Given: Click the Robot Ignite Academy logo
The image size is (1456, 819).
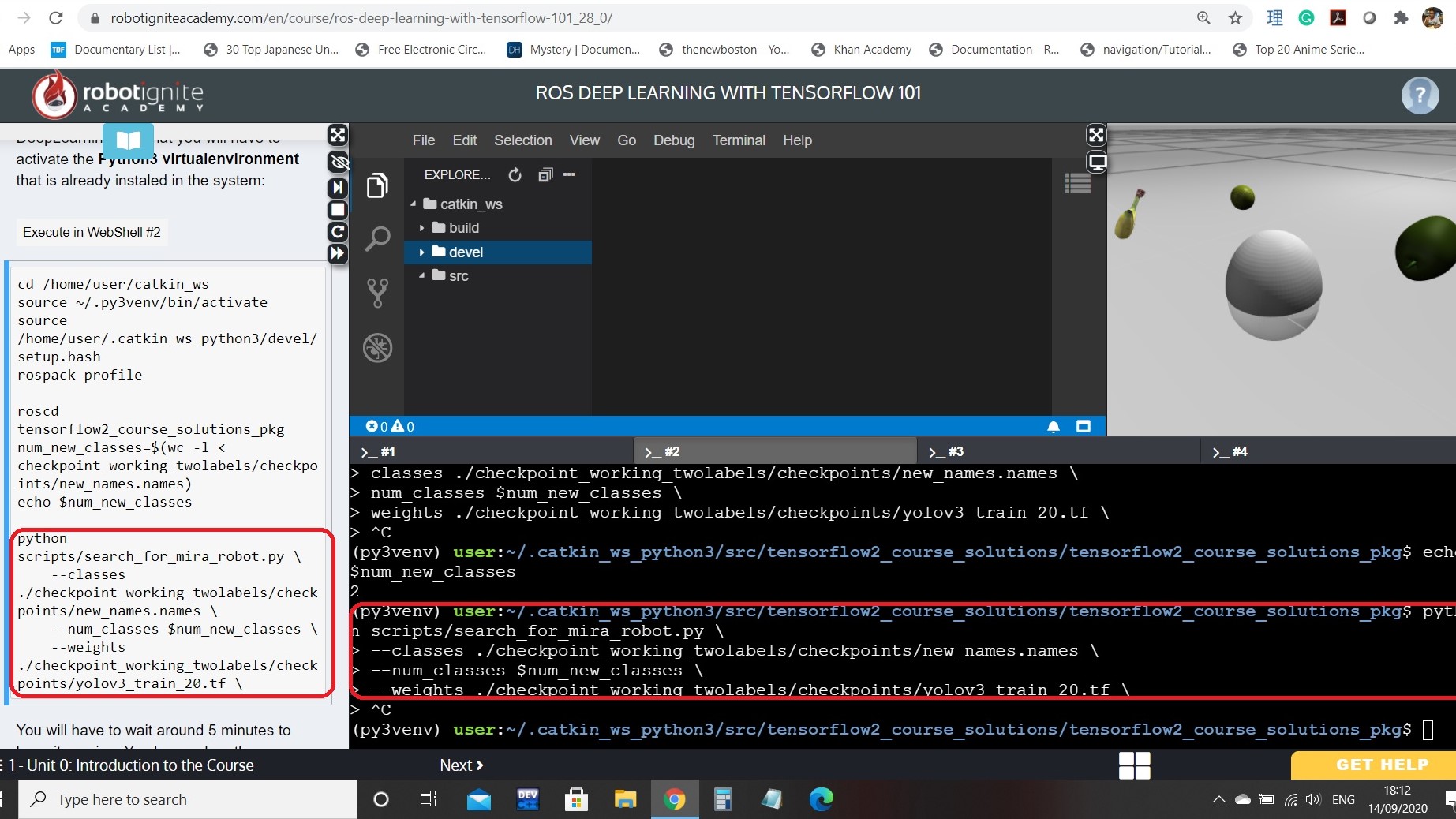Looking at the screenshot, I should coord(118,95).
